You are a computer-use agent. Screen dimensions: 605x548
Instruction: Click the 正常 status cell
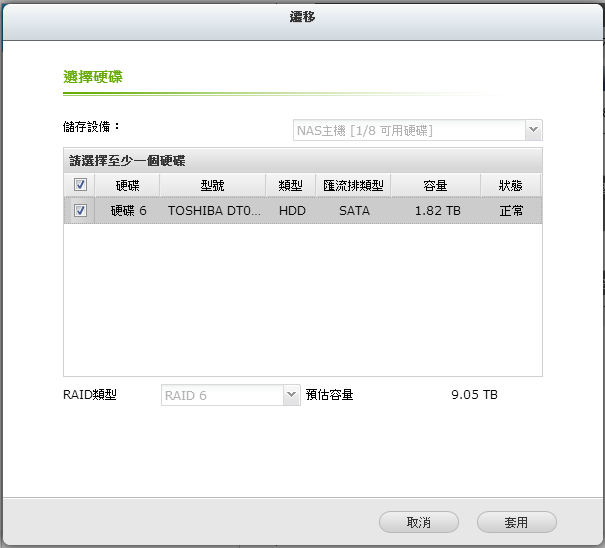(510, 211)
